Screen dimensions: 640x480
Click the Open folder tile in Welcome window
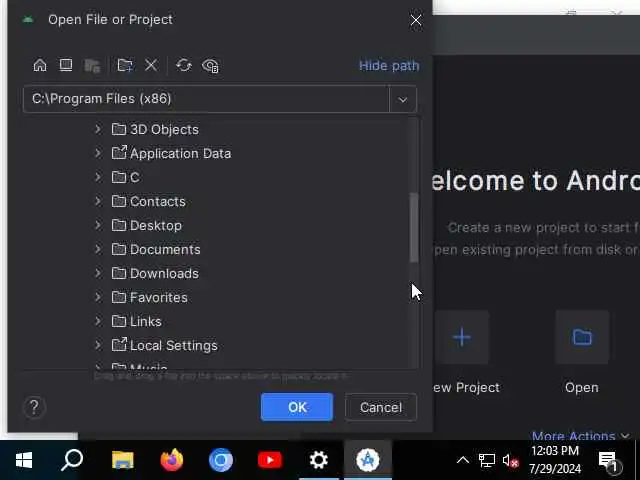[x=582, y=337]
